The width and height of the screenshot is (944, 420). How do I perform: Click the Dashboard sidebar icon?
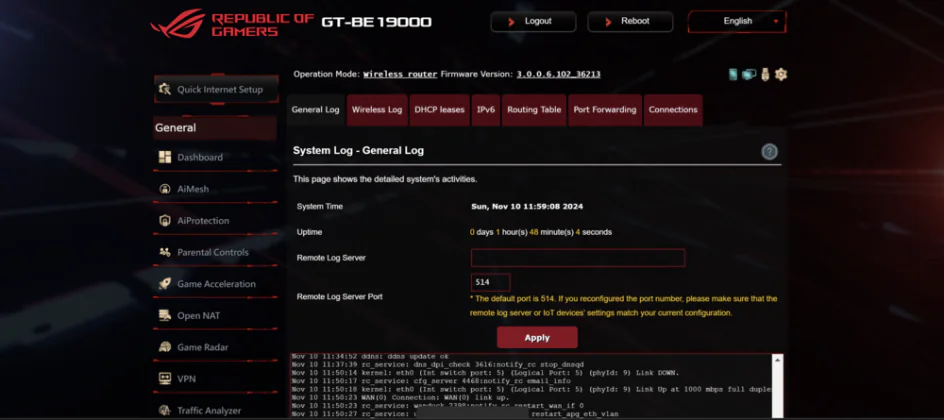[x=164, y=157]
